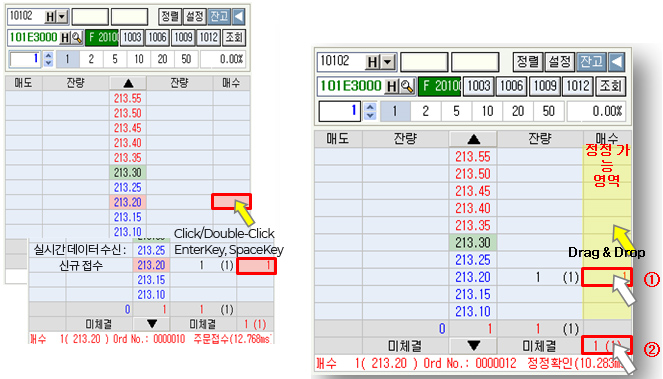This screenshot has width=663, height=379.
Task: Click the H icon beside 101E3000 in right panel
Action: (x=392, y=86)
